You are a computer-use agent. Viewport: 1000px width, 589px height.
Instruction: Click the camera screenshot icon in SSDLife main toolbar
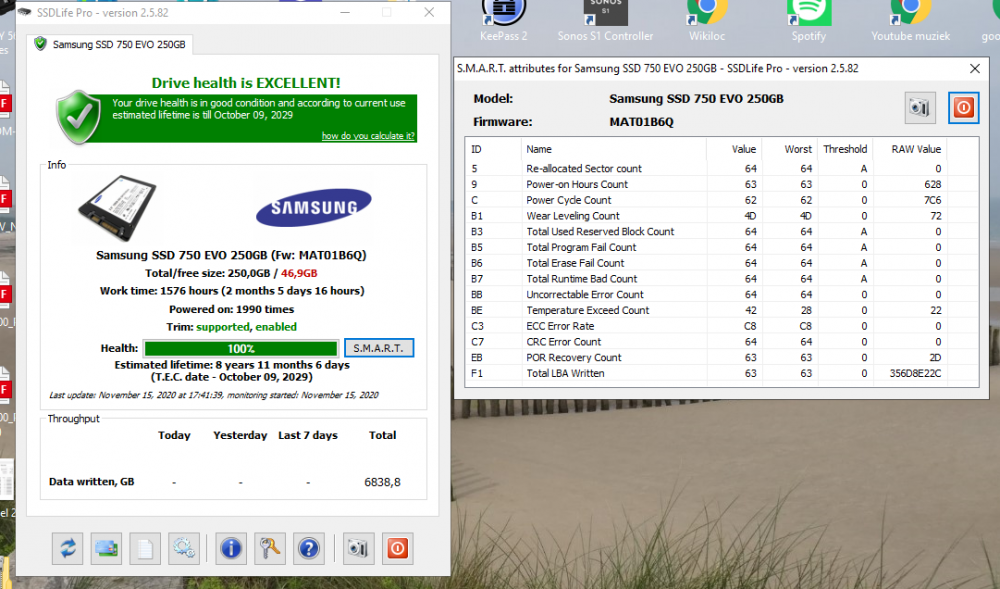click(358, 548)
